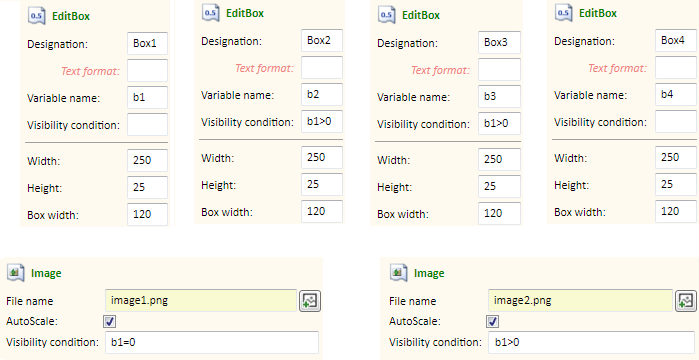Click the empty Text format field of Box4

click(x=676, y=68)
